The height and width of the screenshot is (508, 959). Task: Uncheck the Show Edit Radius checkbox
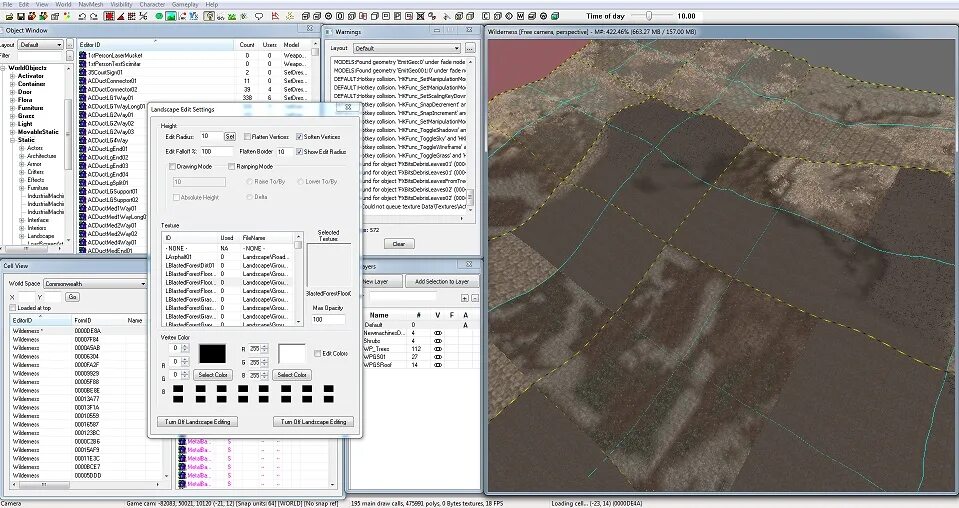point(299,151)
